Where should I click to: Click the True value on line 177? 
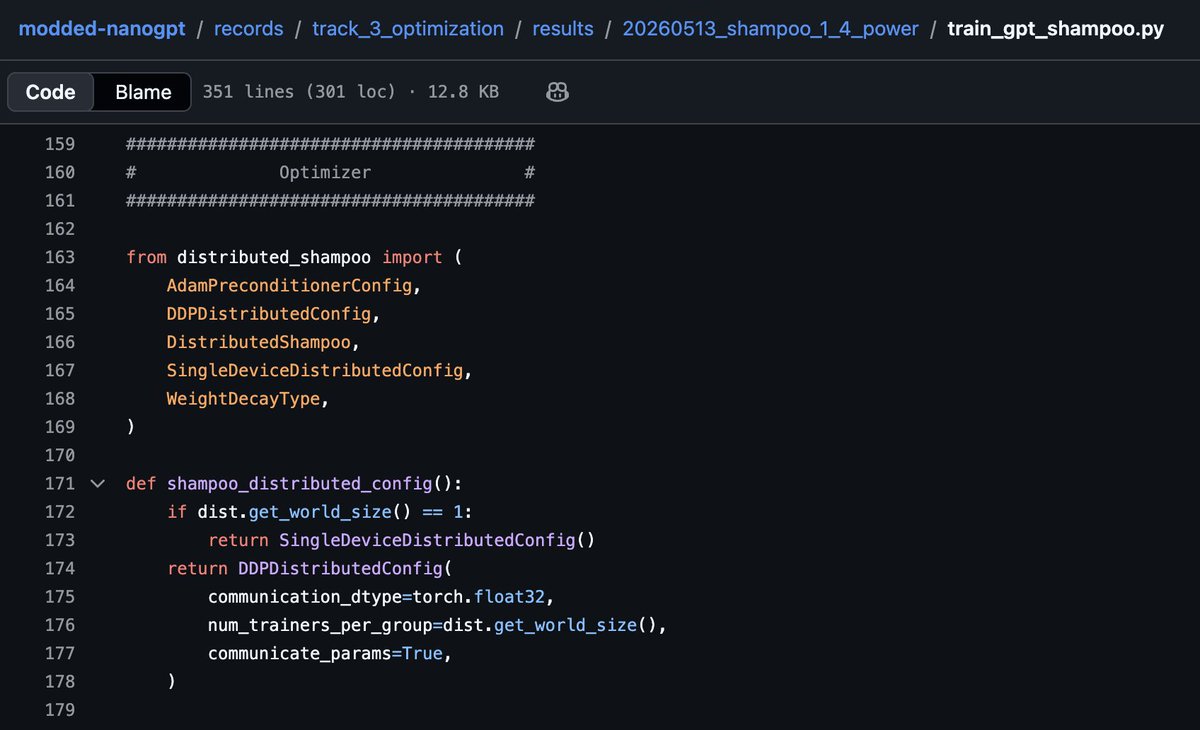423,653
